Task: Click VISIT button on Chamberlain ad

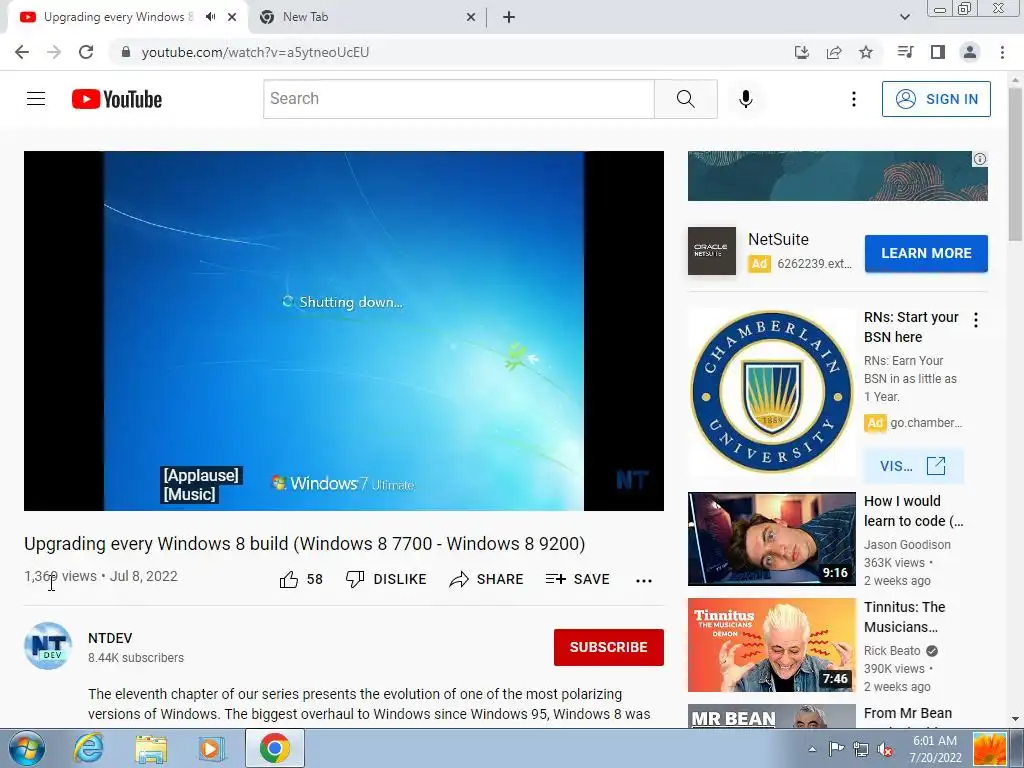Action: (913, 466)
